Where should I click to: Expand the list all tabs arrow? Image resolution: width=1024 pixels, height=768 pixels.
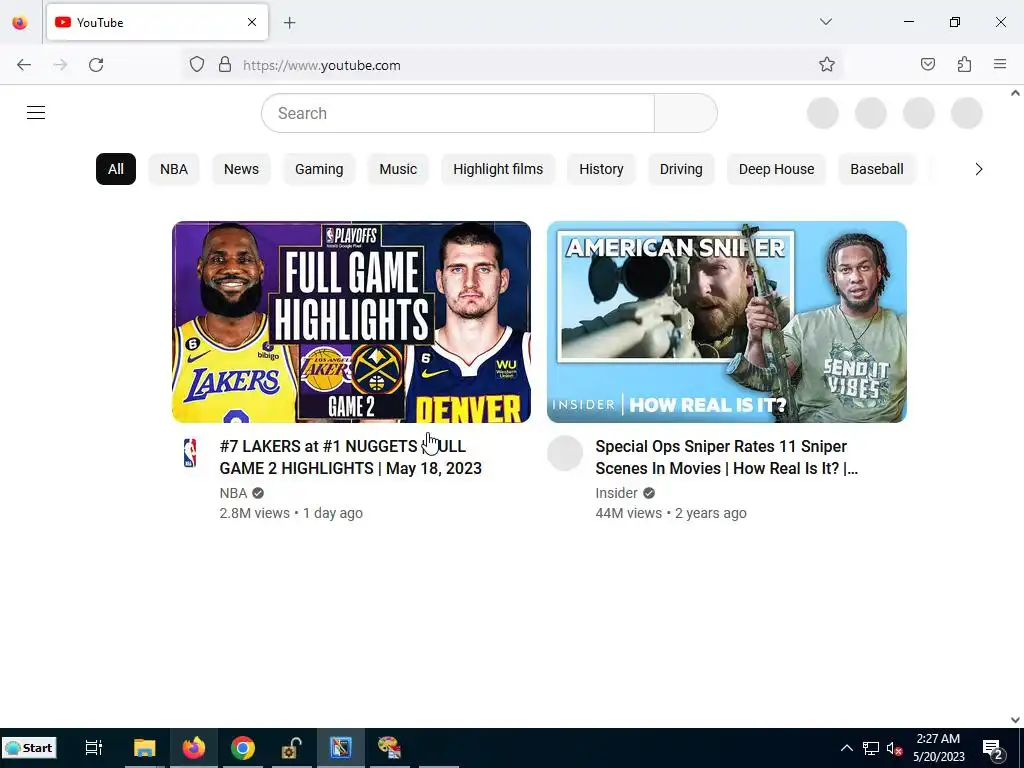pyautogui.click(x=825, y=22)
